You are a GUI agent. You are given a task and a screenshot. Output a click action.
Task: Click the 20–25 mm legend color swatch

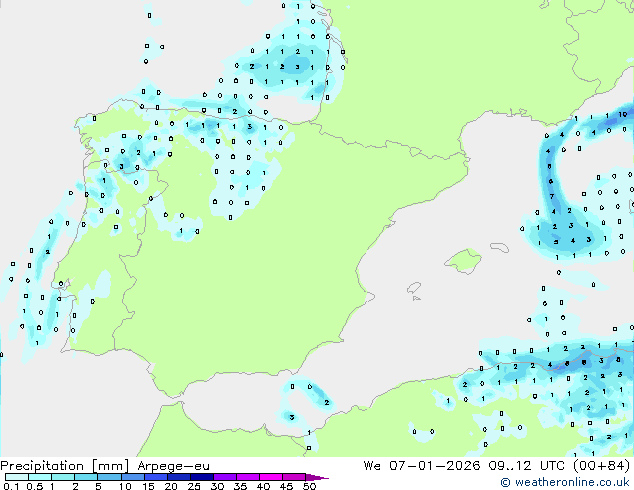pos(178,477)
